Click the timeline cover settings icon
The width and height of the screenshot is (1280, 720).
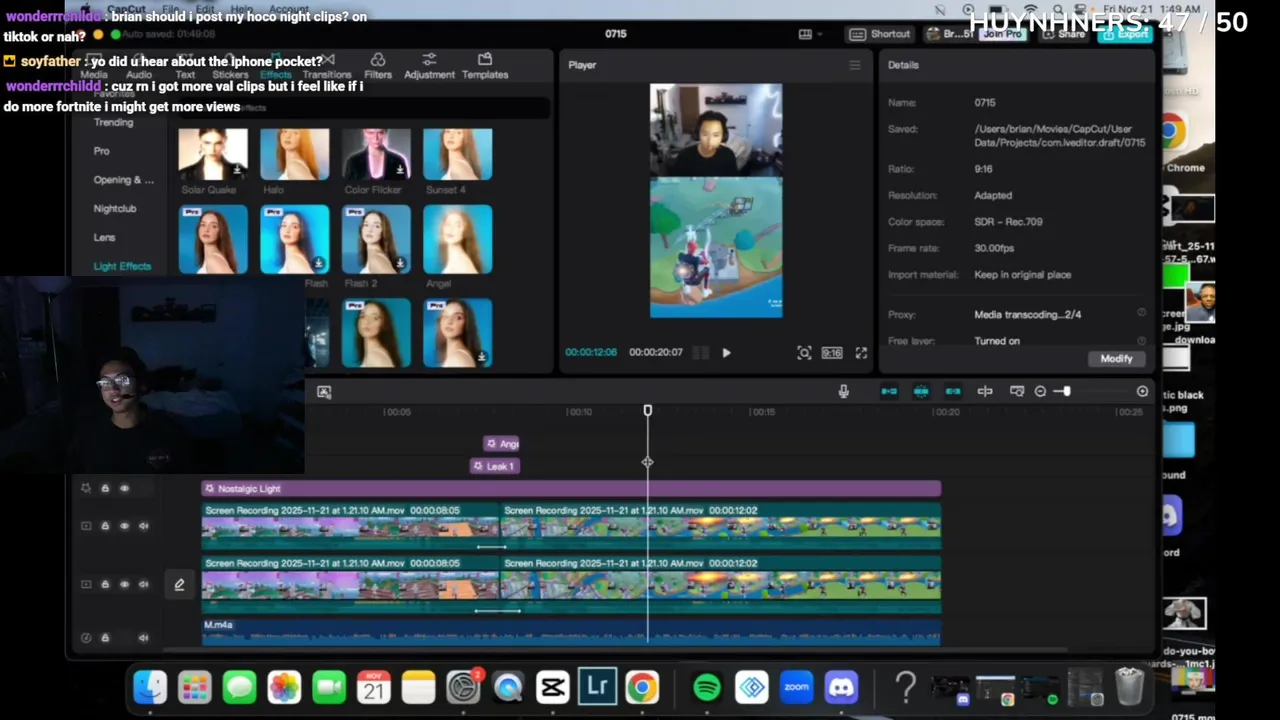[x=1017, y=391]
